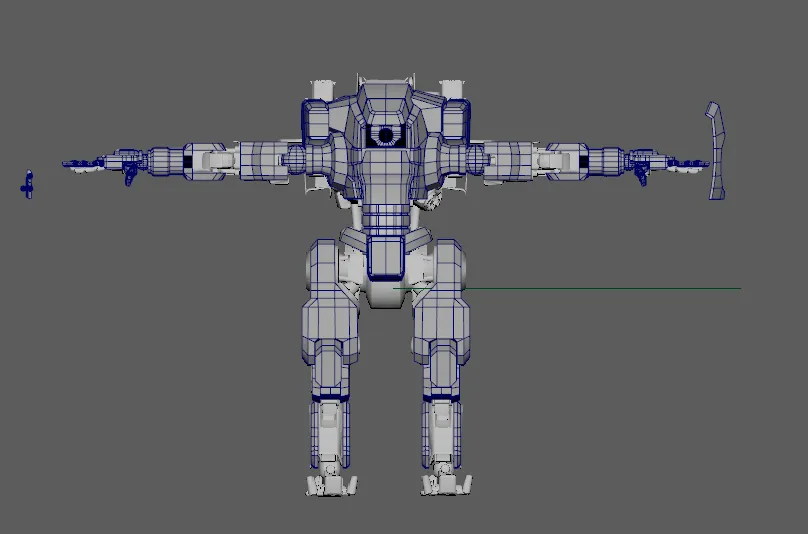This screenshot has height=534, width=808.
Task: Pick the robot foot on the screen's right
Action: click(x=445, y=483)
